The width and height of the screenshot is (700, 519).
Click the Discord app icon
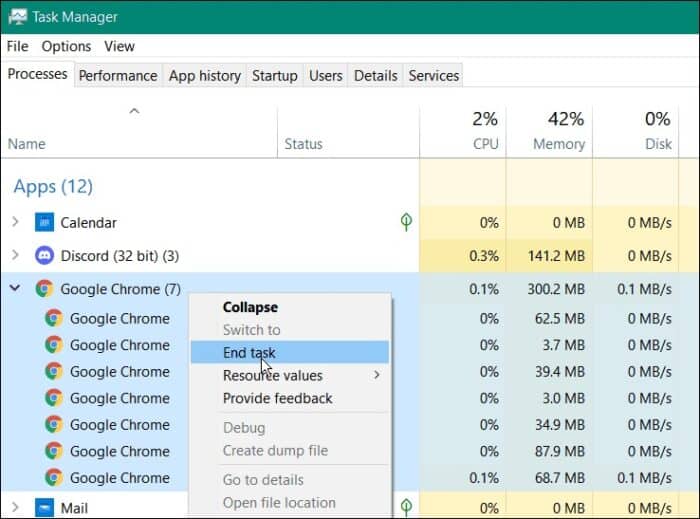tap(44, 255)
